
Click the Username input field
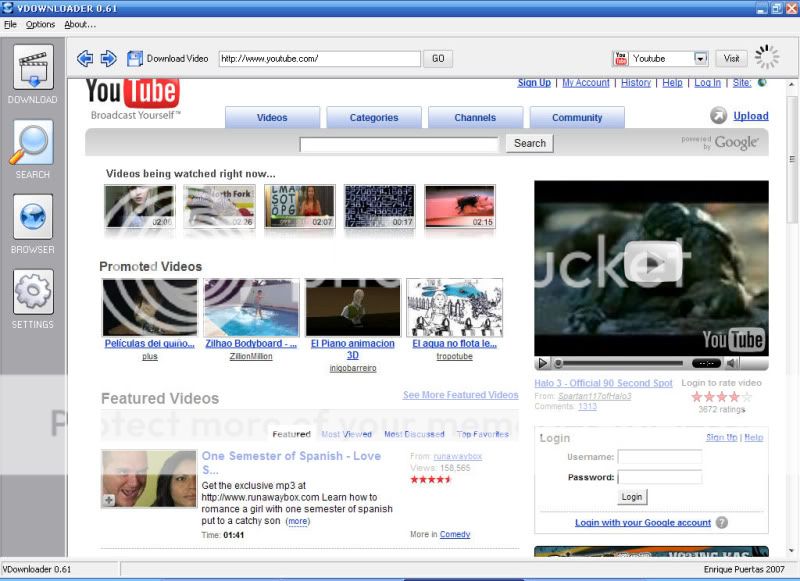click(x=659, y=457)
